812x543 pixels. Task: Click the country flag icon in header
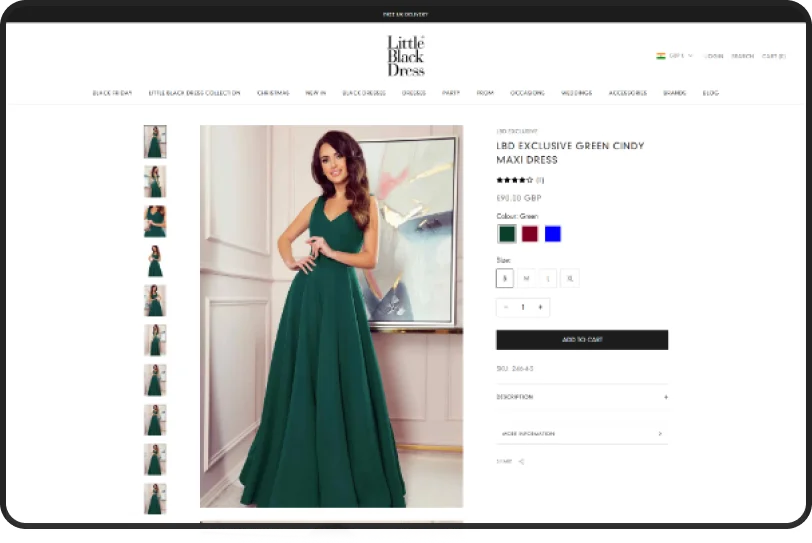pyautogui.click(x=661, y=56)
